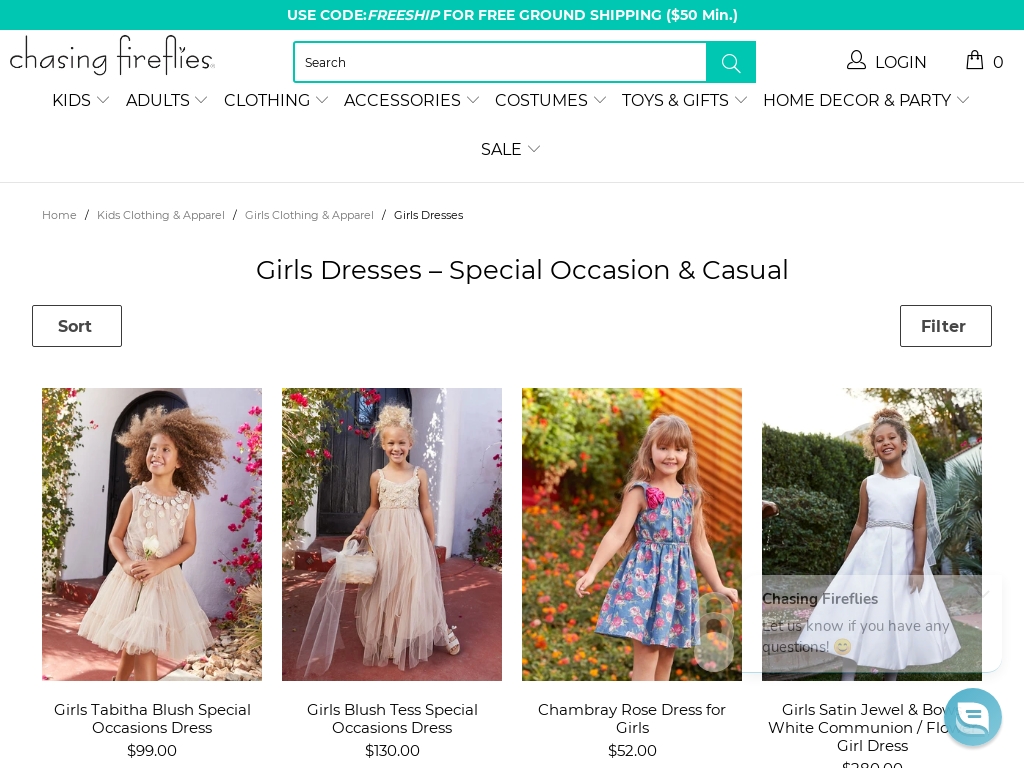Open the Chambray Rose Dress thumbnail
Viewport: 1024px width, 768px height.
tap(632, 534)
